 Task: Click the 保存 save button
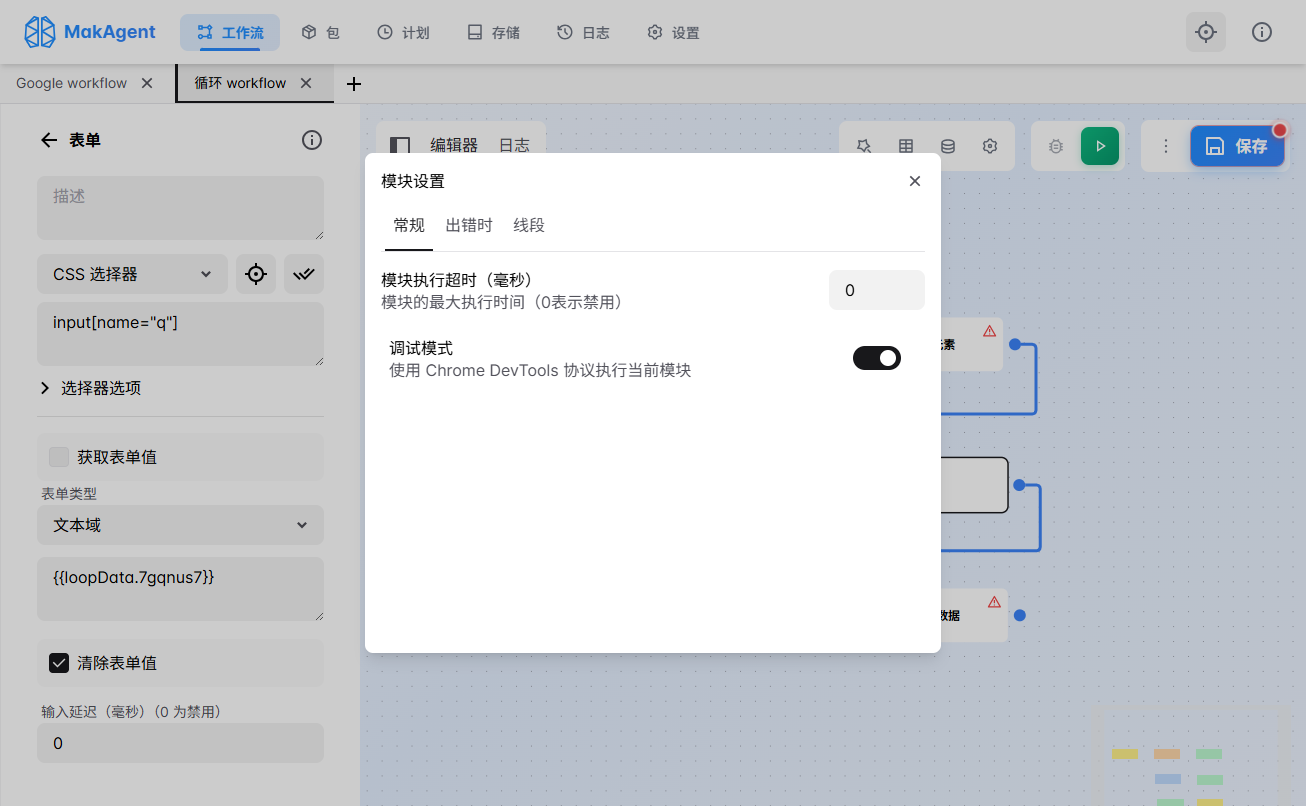(1237, 145)
